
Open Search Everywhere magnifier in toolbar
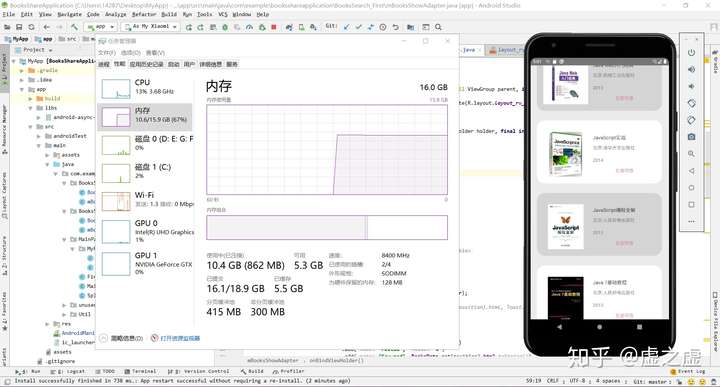pyautogui.click(x=439, y=27)
